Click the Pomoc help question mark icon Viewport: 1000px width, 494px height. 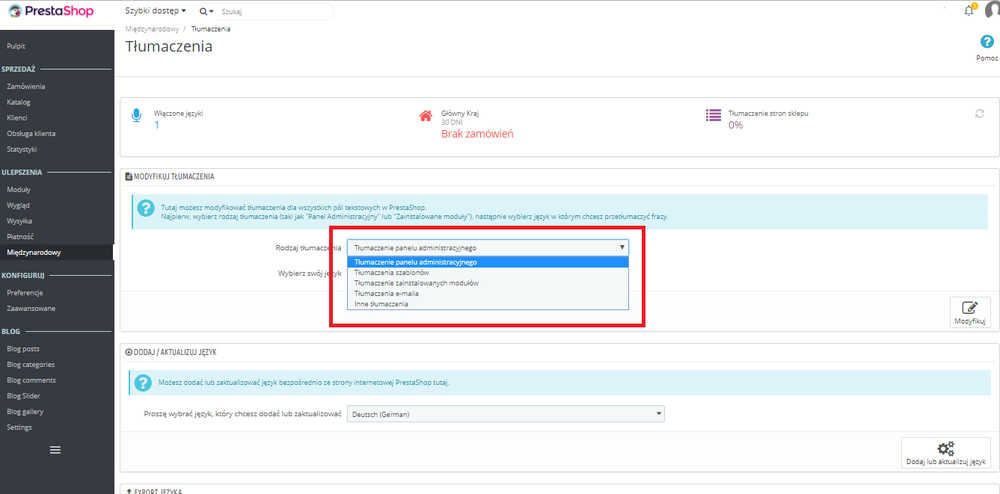pyautogui.click(x=987, y=42)
